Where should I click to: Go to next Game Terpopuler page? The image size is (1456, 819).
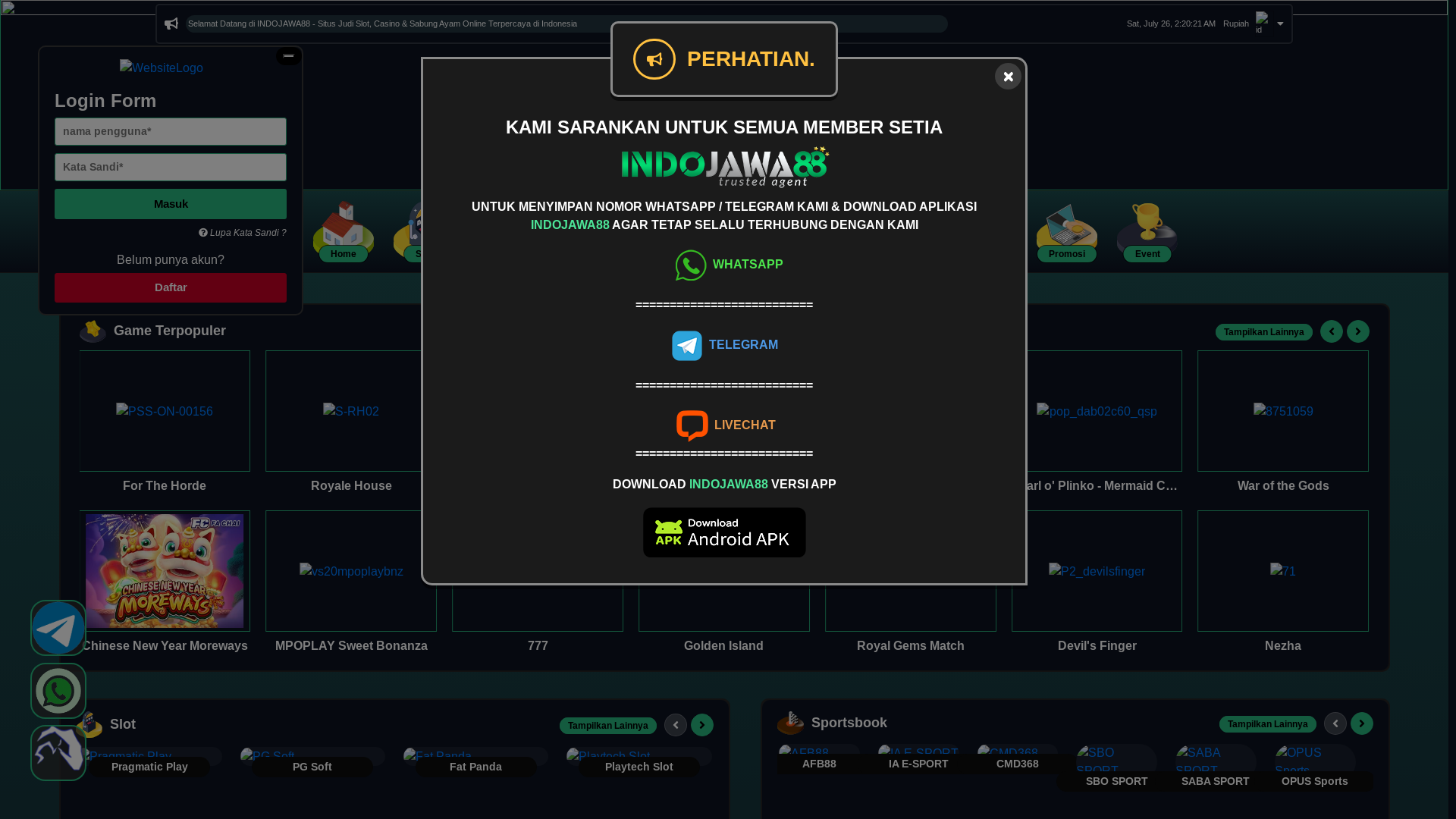[1358, 331]
